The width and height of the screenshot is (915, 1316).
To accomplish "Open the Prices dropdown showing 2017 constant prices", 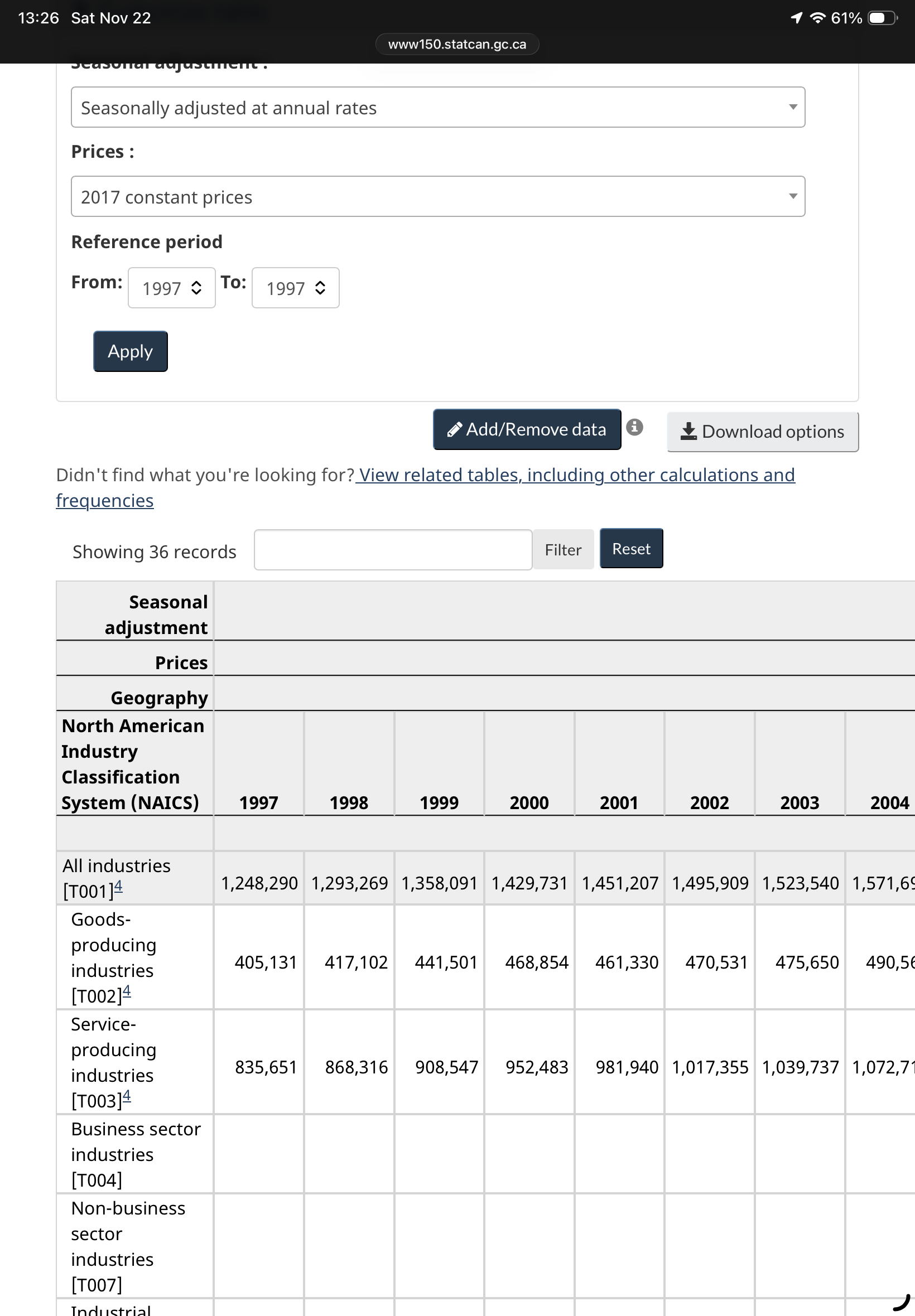I will pyautogui.click(x=437, y=196).
